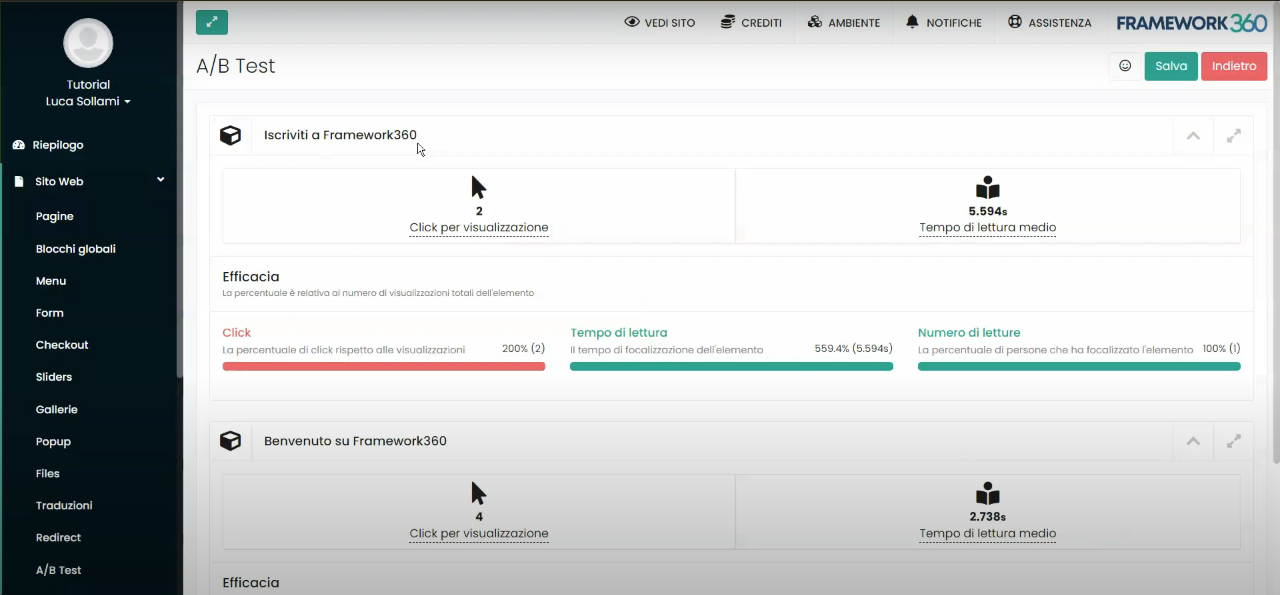Click the "100% (1)" readings value

pos(1221,349)
